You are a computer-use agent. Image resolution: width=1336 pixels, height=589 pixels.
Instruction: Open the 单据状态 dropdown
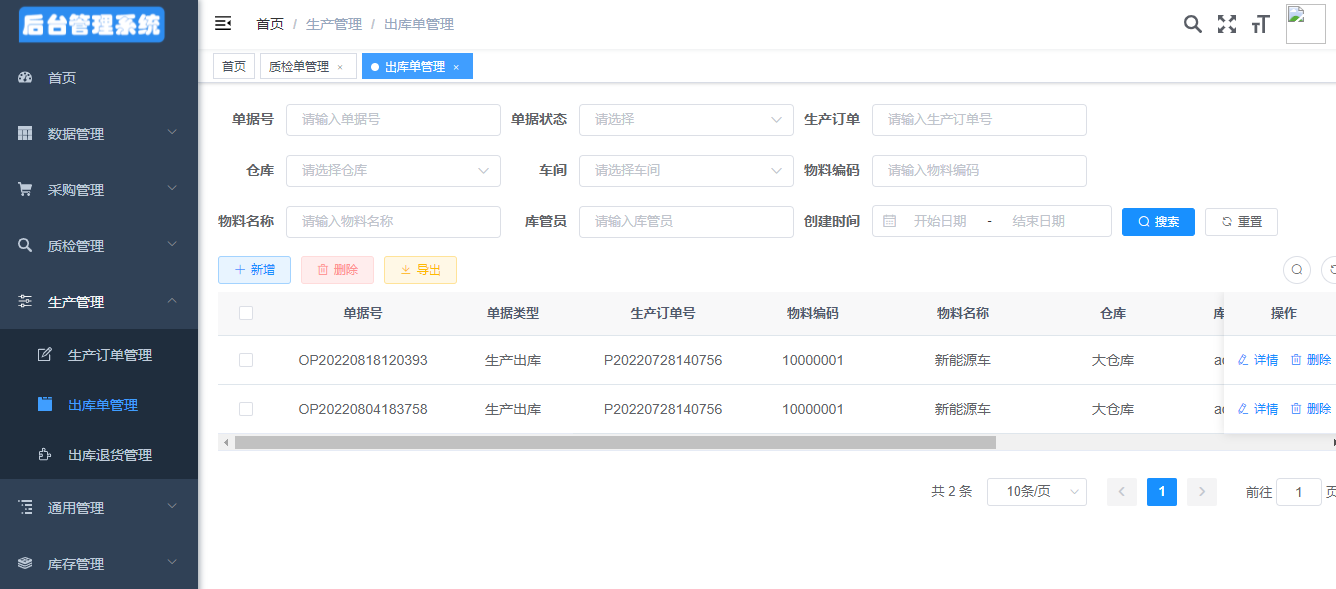685,119
